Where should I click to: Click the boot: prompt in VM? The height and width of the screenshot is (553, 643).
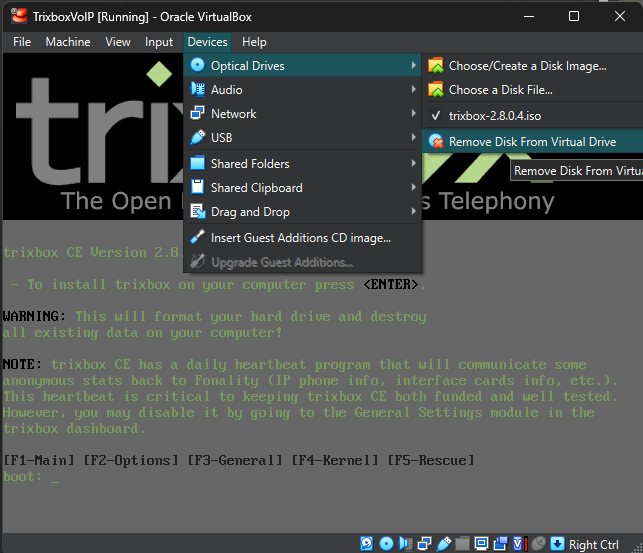tap(22, 476)
